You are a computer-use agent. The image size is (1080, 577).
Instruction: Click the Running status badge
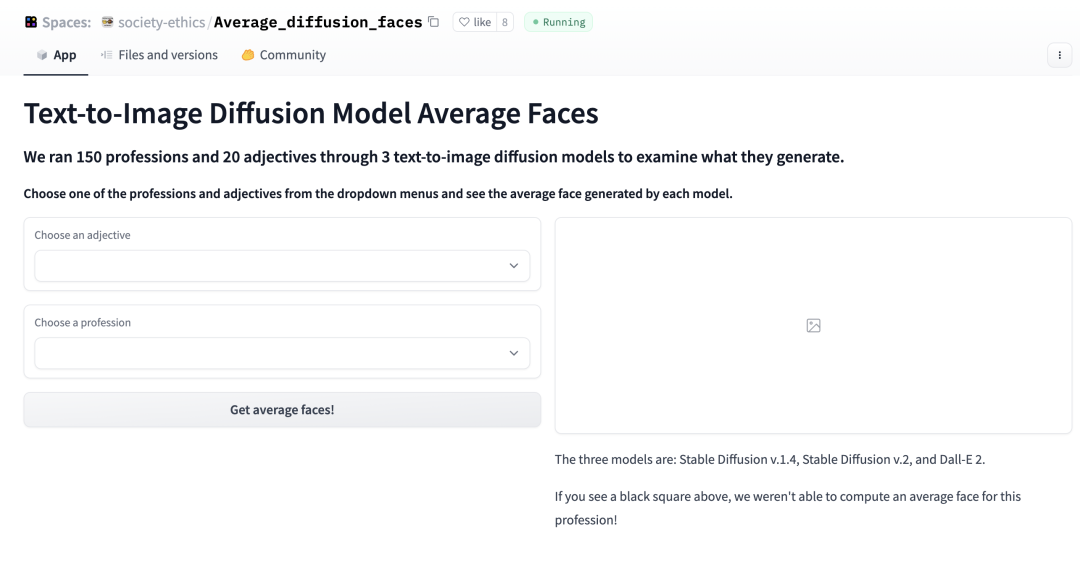(559, 22)
